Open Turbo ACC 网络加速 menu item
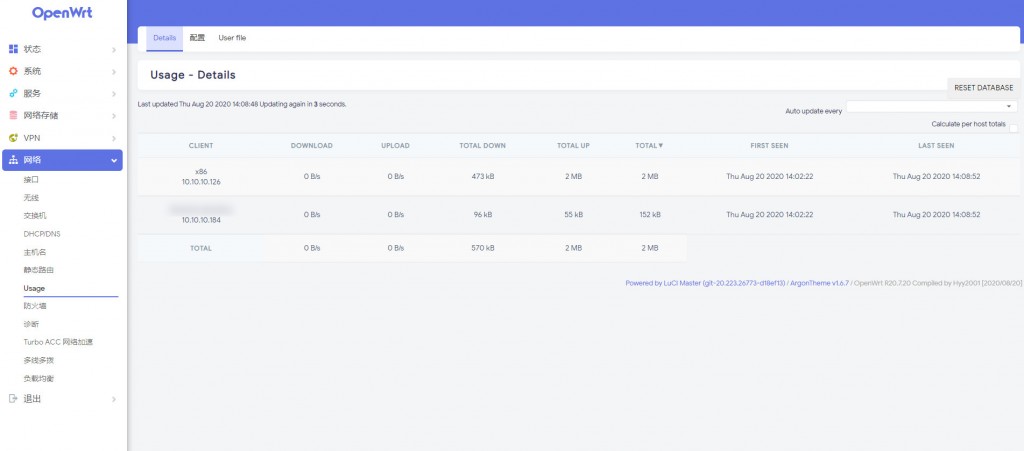Screen dimensions: 1024x451 (x=58, y=342)
